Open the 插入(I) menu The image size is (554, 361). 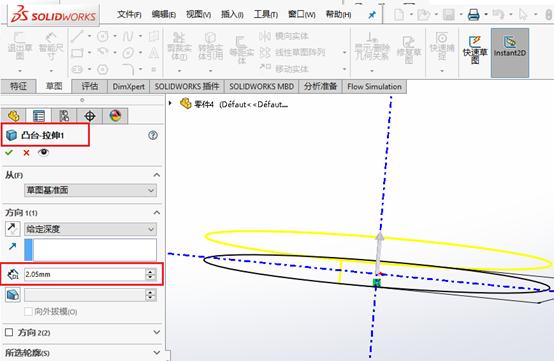coord(232,14)
